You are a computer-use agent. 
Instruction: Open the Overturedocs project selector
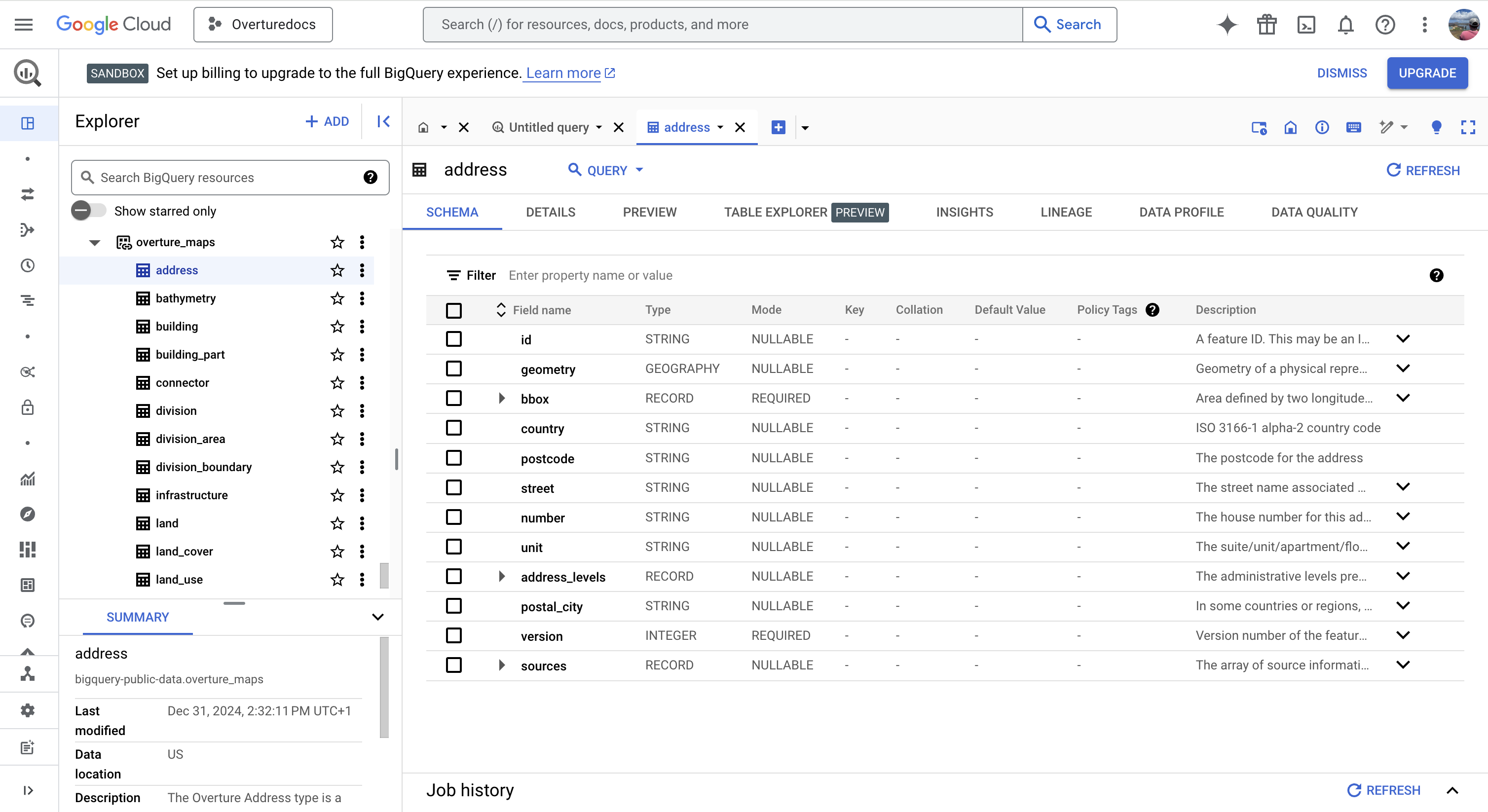[x=263, y=24]
